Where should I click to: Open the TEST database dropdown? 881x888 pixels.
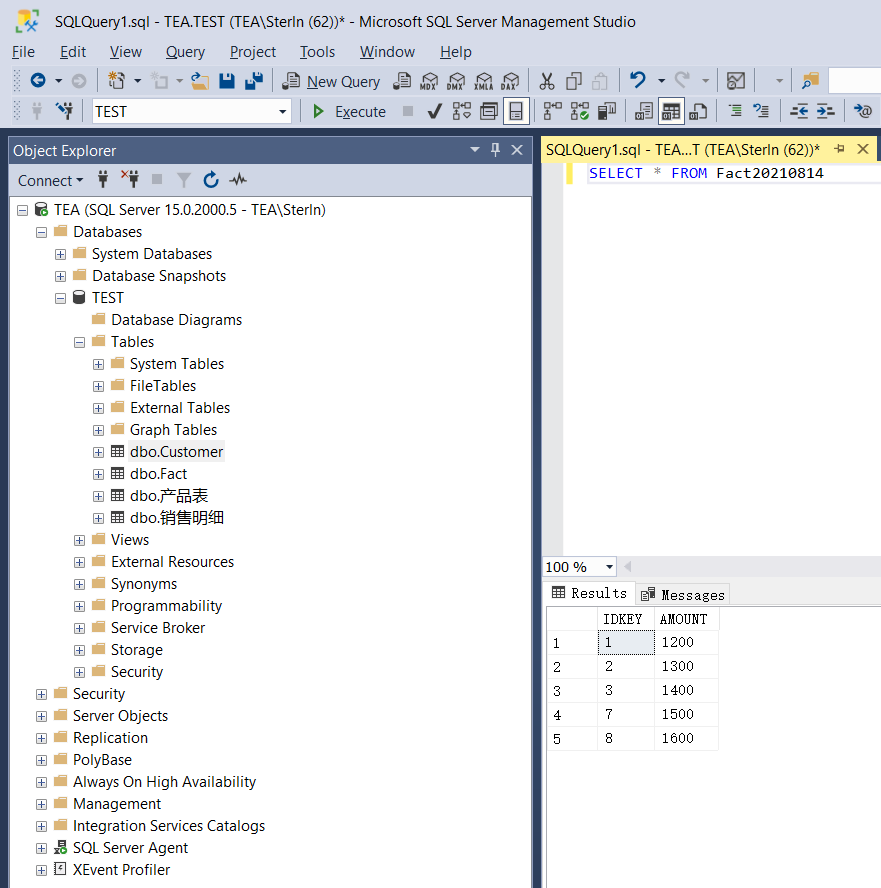click(282, 112)
